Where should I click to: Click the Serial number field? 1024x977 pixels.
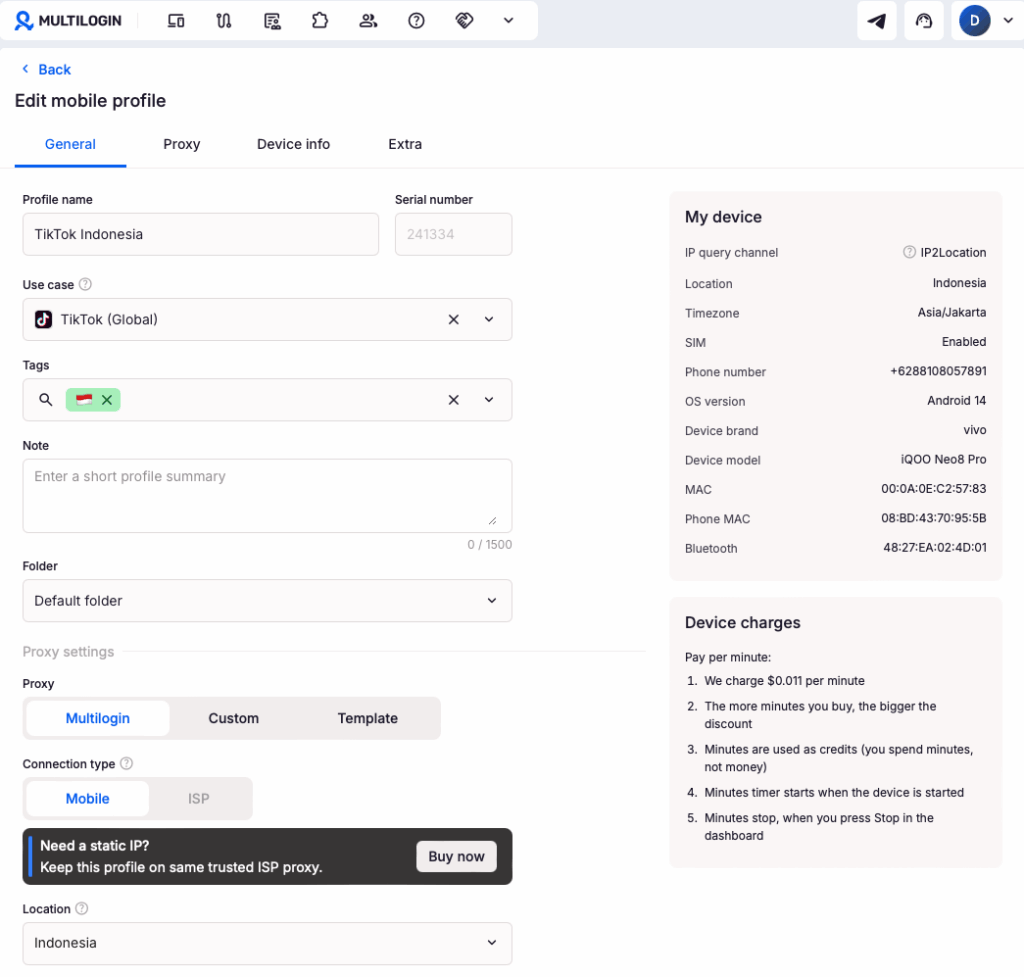(453, 234)
